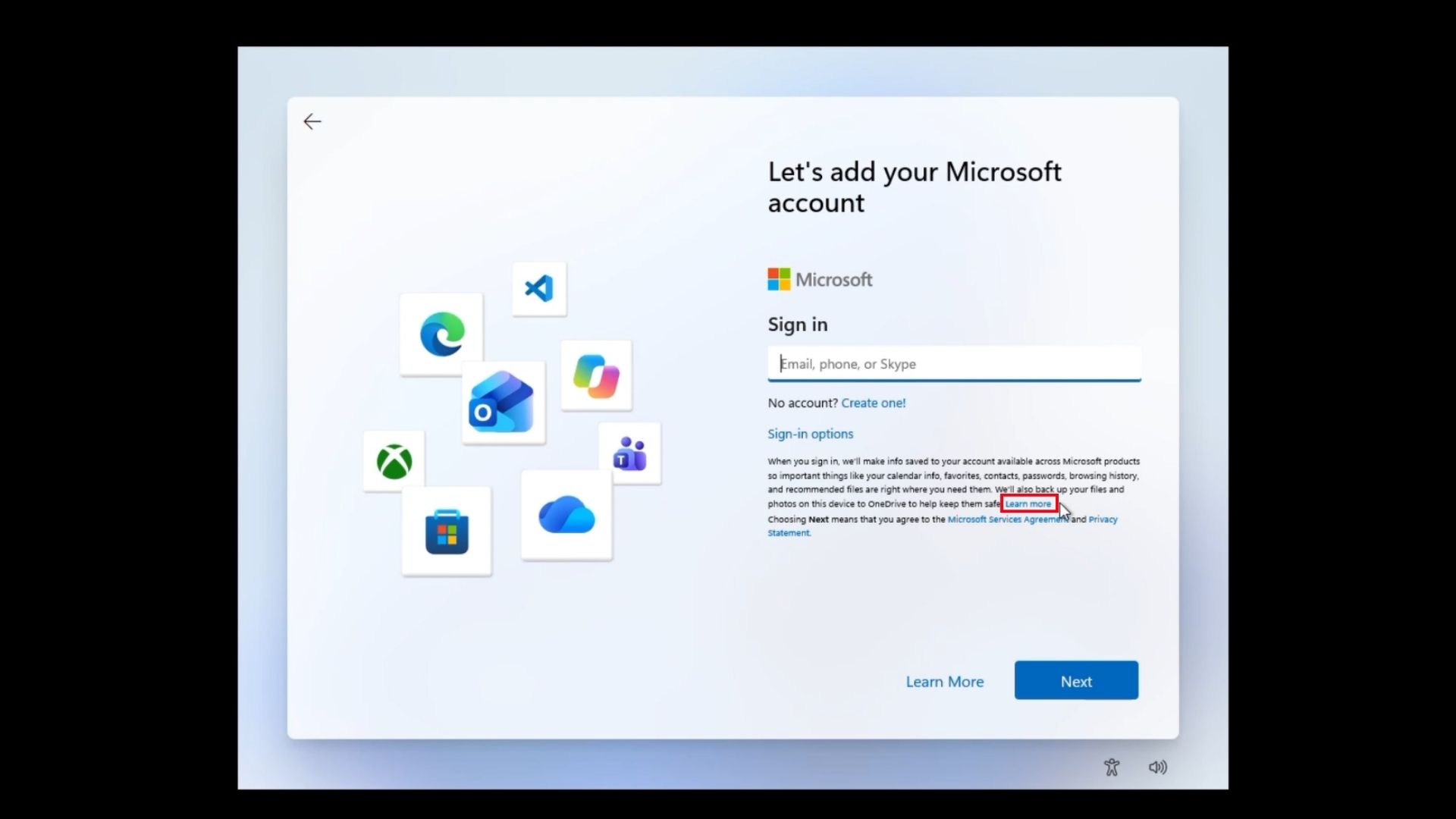Click the Outlook icon tile

coord(503,403)
